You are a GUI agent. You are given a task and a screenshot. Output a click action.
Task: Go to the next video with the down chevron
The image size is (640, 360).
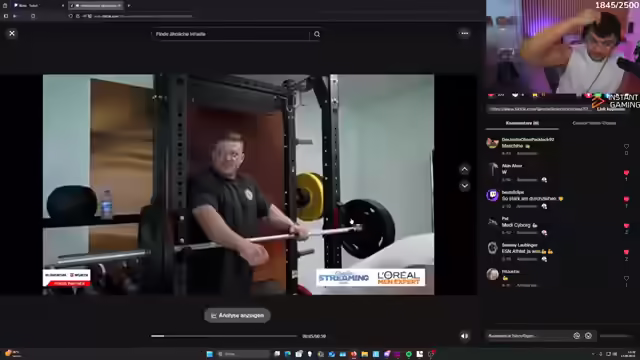(x=464, y=186)
